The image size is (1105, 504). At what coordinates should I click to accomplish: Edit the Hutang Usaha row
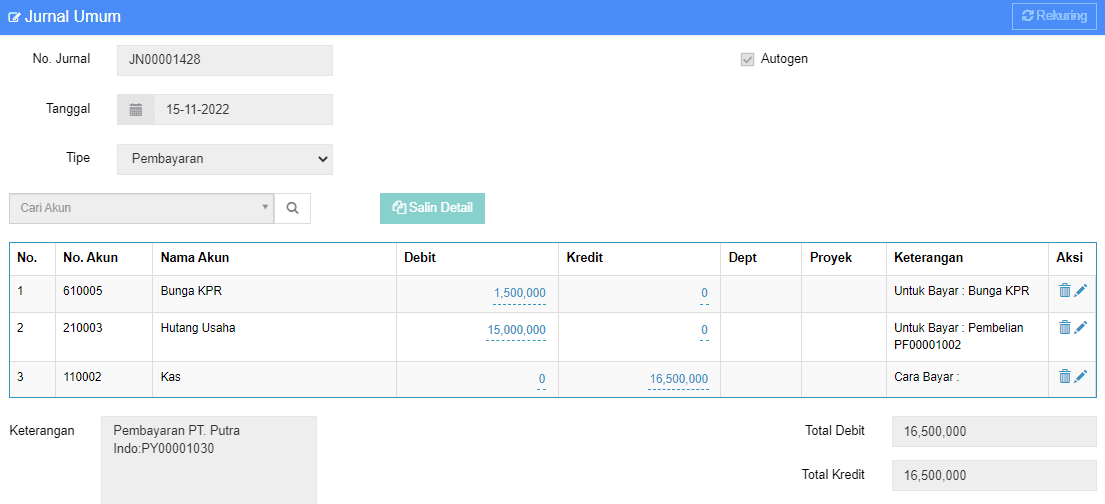click(1081, 327)
